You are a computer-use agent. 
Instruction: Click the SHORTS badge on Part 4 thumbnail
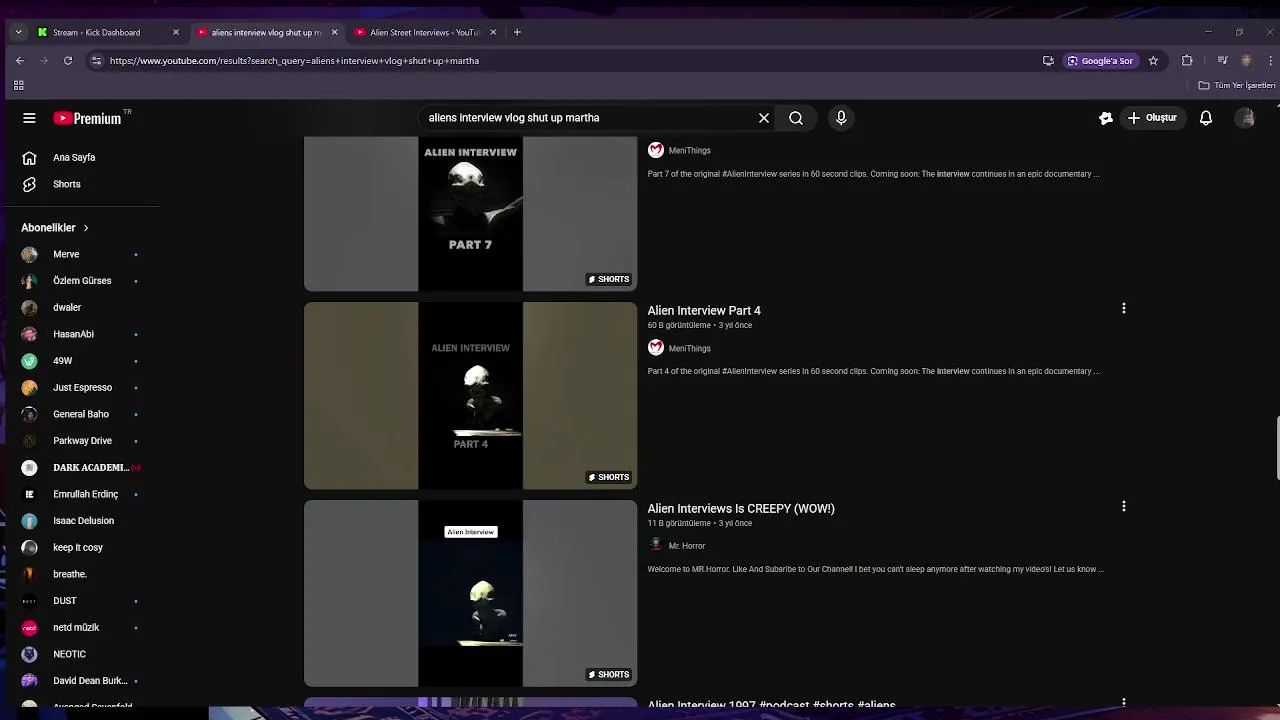609,477
